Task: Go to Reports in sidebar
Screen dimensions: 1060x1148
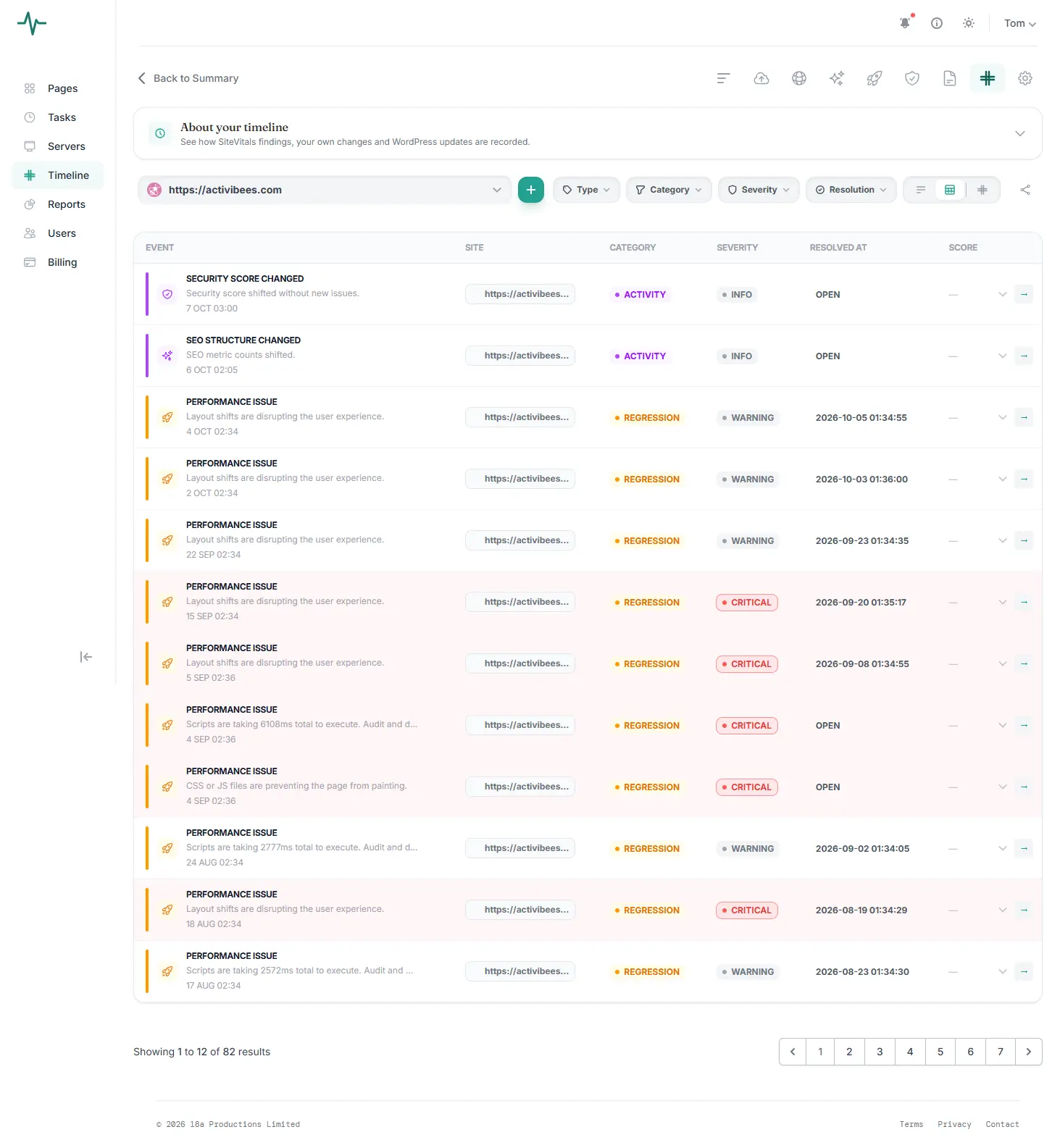Action: point(58,204)
